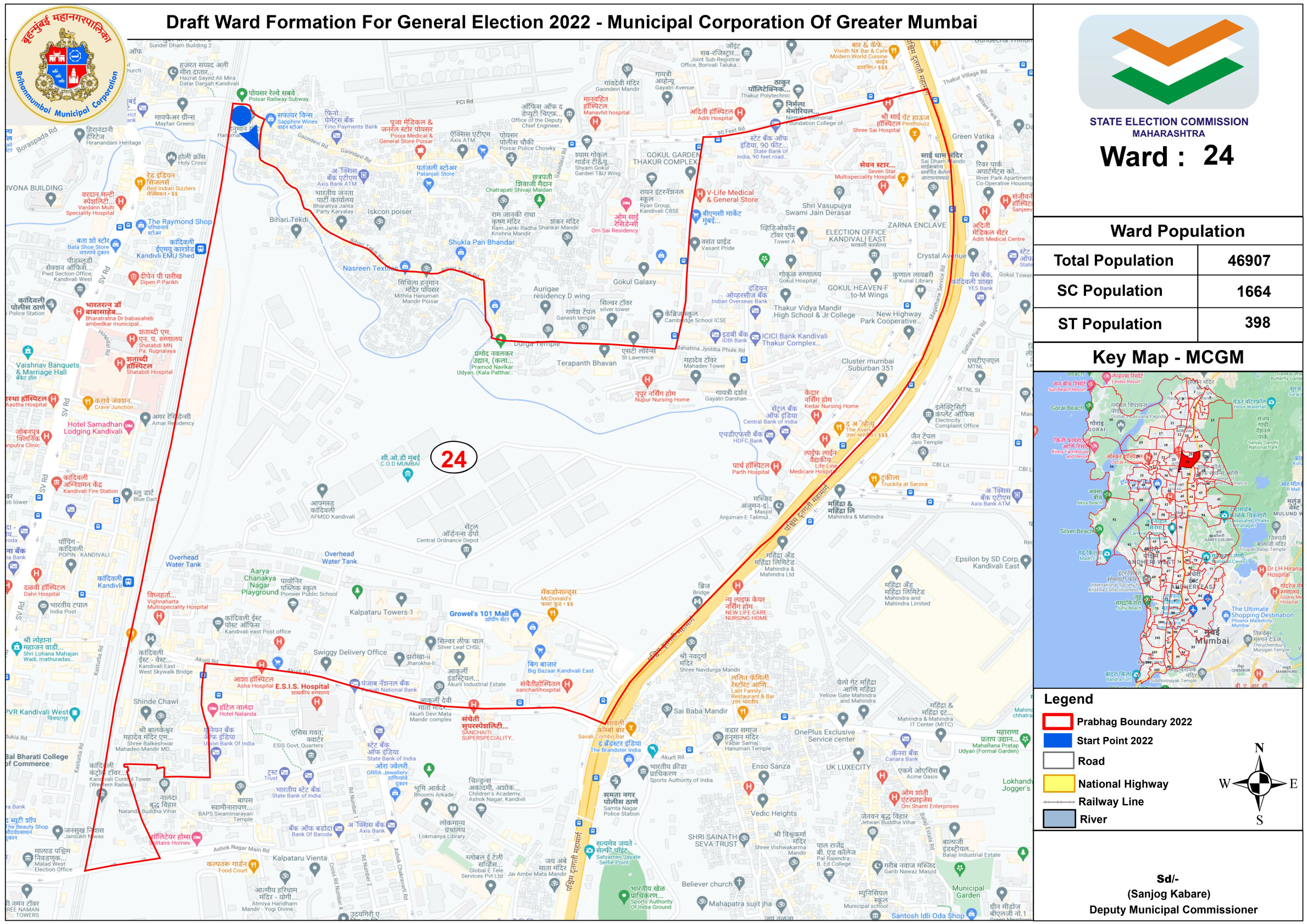The image size is (1307, 924).
Task: Click the Central Ordnance Depot location pin
Action: coord(466,550)
